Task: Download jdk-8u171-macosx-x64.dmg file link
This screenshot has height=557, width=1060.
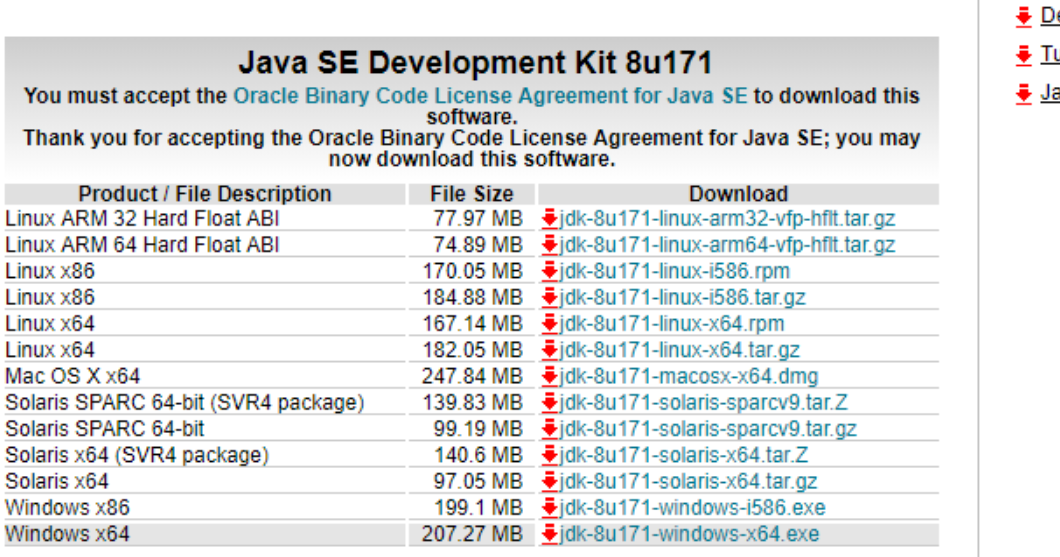Action: (688, 376)
